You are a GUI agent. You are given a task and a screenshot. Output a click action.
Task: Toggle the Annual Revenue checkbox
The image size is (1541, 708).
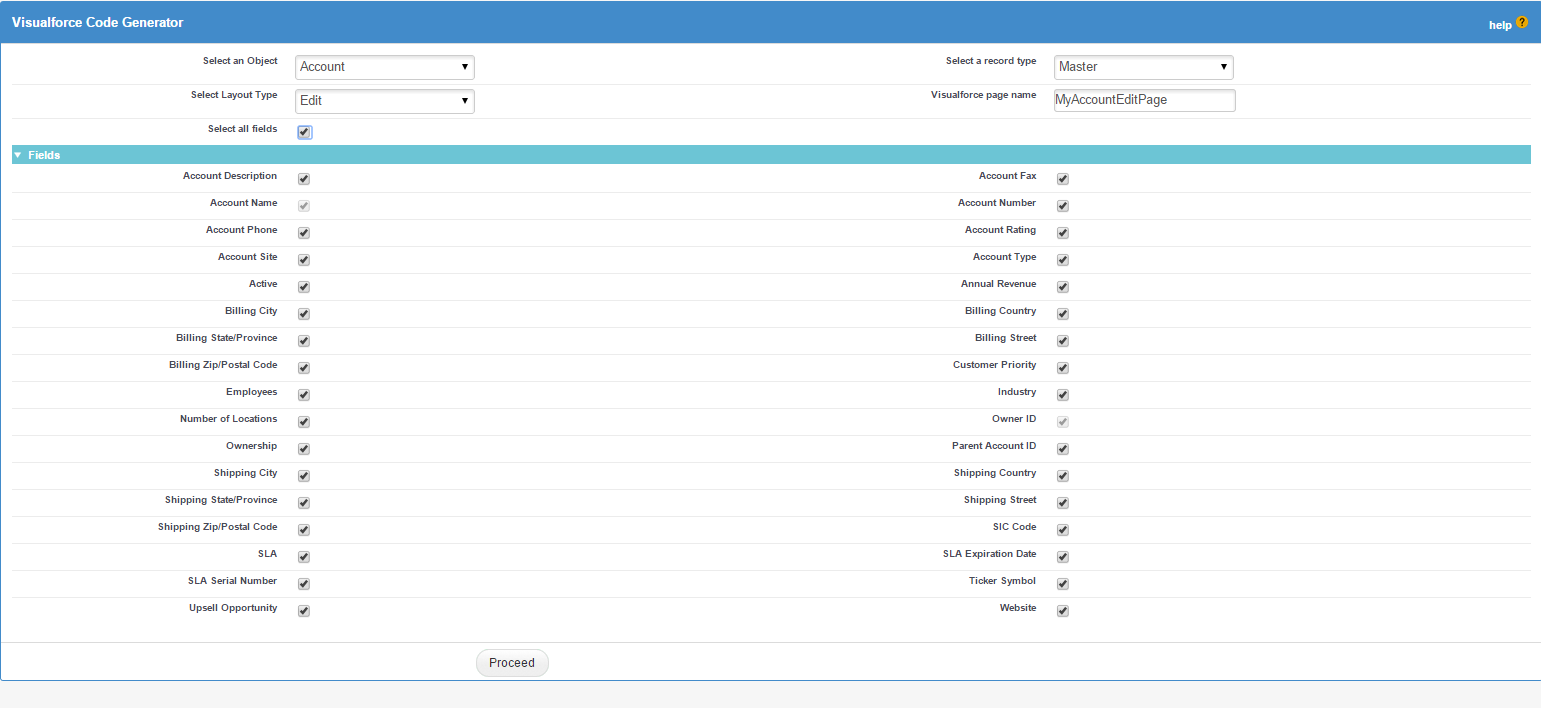point(1062,286)
